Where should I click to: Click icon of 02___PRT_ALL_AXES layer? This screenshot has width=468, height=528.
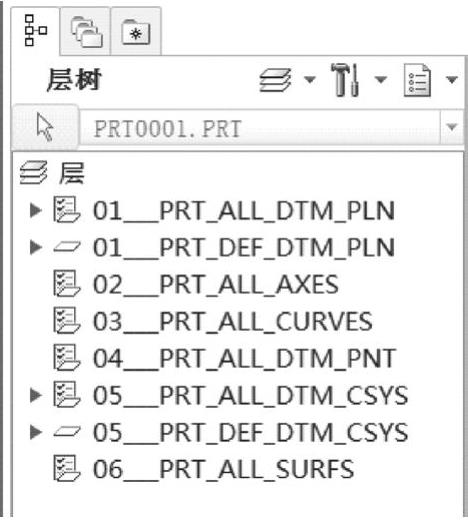point(67,284)
